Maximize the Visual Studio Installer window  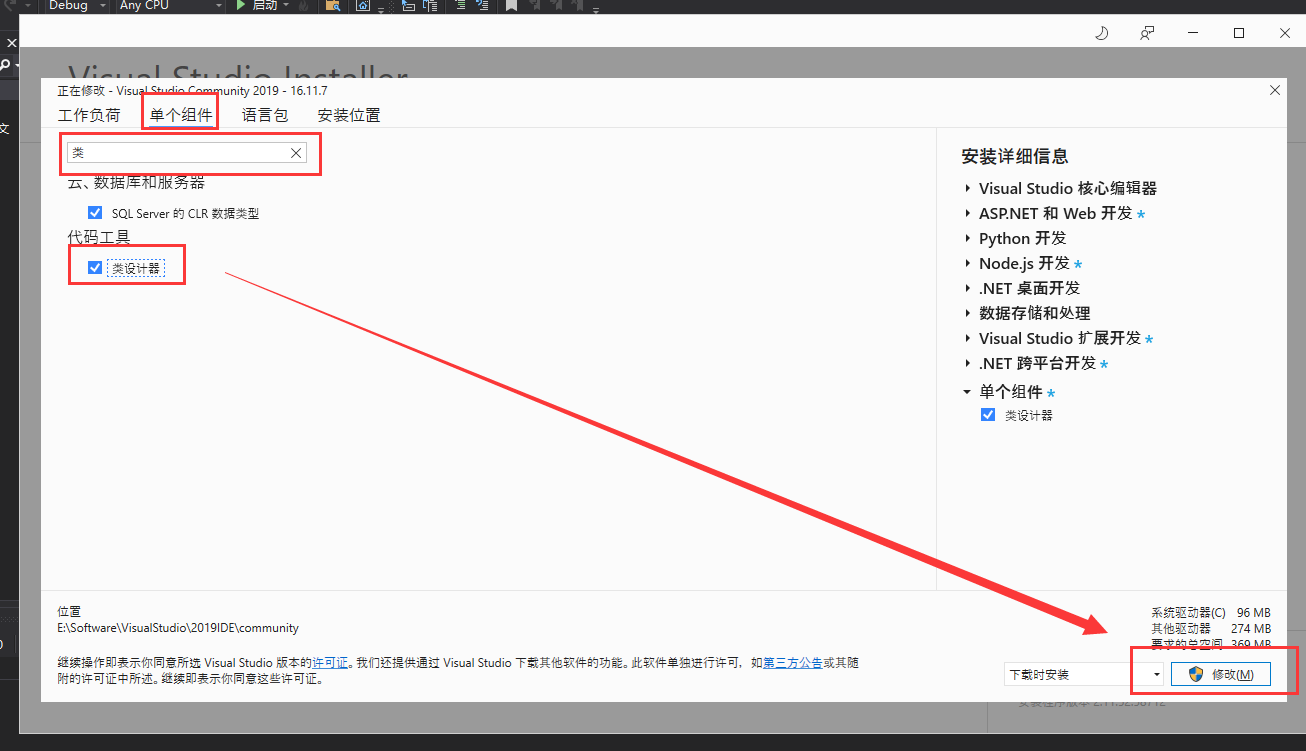point(1239,33)
